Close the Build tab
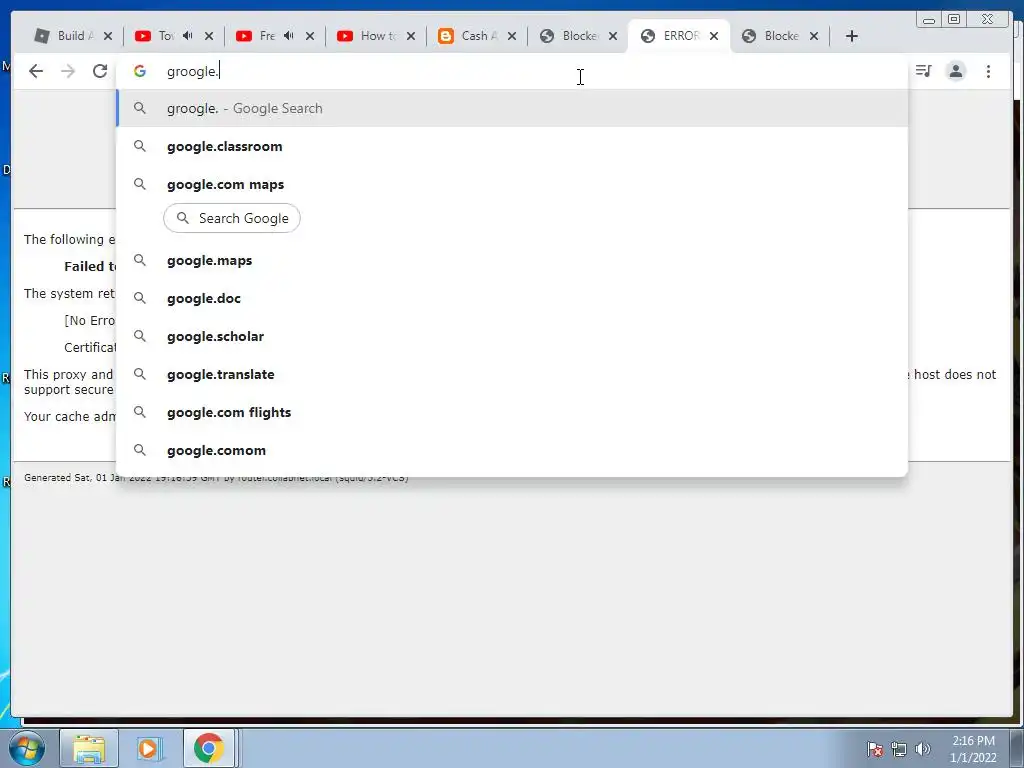The image size is (1024, 768). [x=108, y=36]
